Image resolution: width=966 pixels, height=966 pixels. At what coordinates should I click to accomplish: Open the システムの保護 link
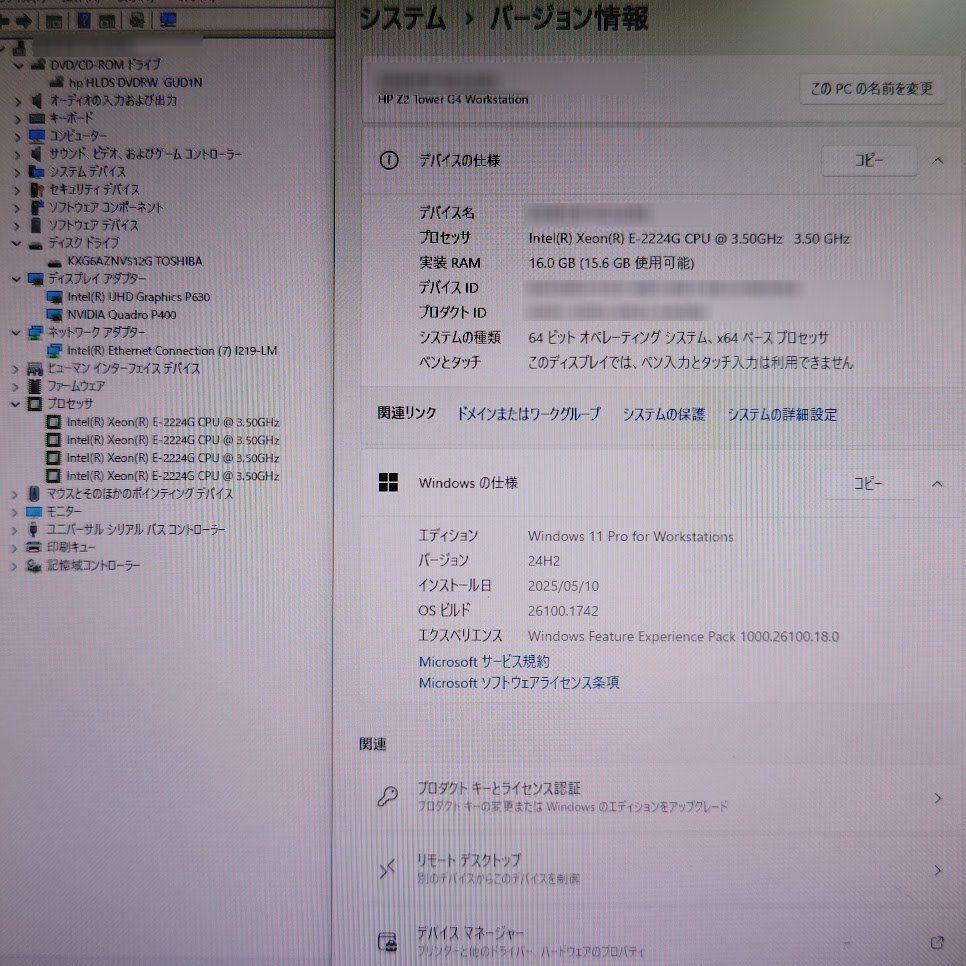[x=663, y=414]
